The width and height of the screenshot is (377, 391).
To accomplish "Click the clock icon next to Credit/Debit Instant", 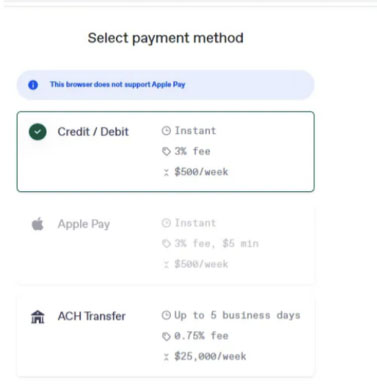I will coord(166,131).
